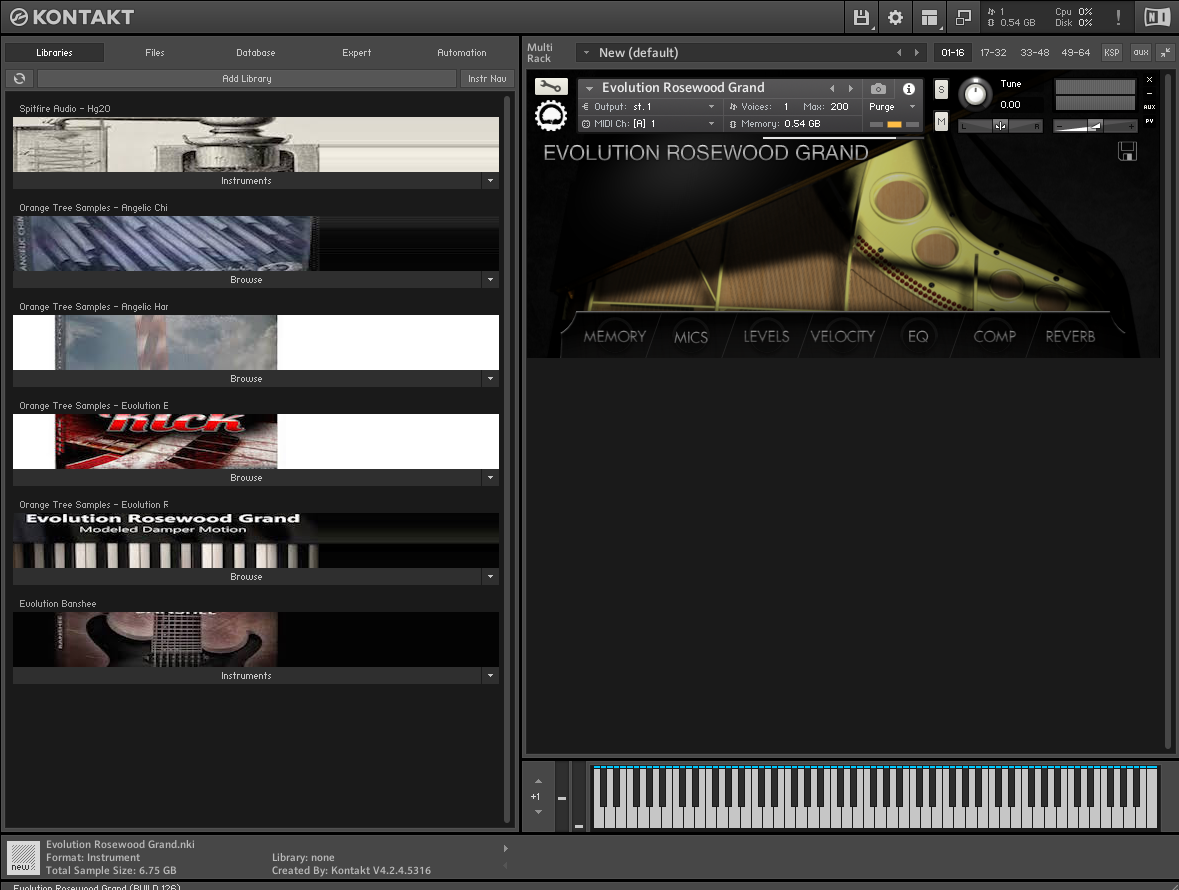1179x890 pixels.
Task: Toggle the KSP script panel
Action: point(1111,53)
